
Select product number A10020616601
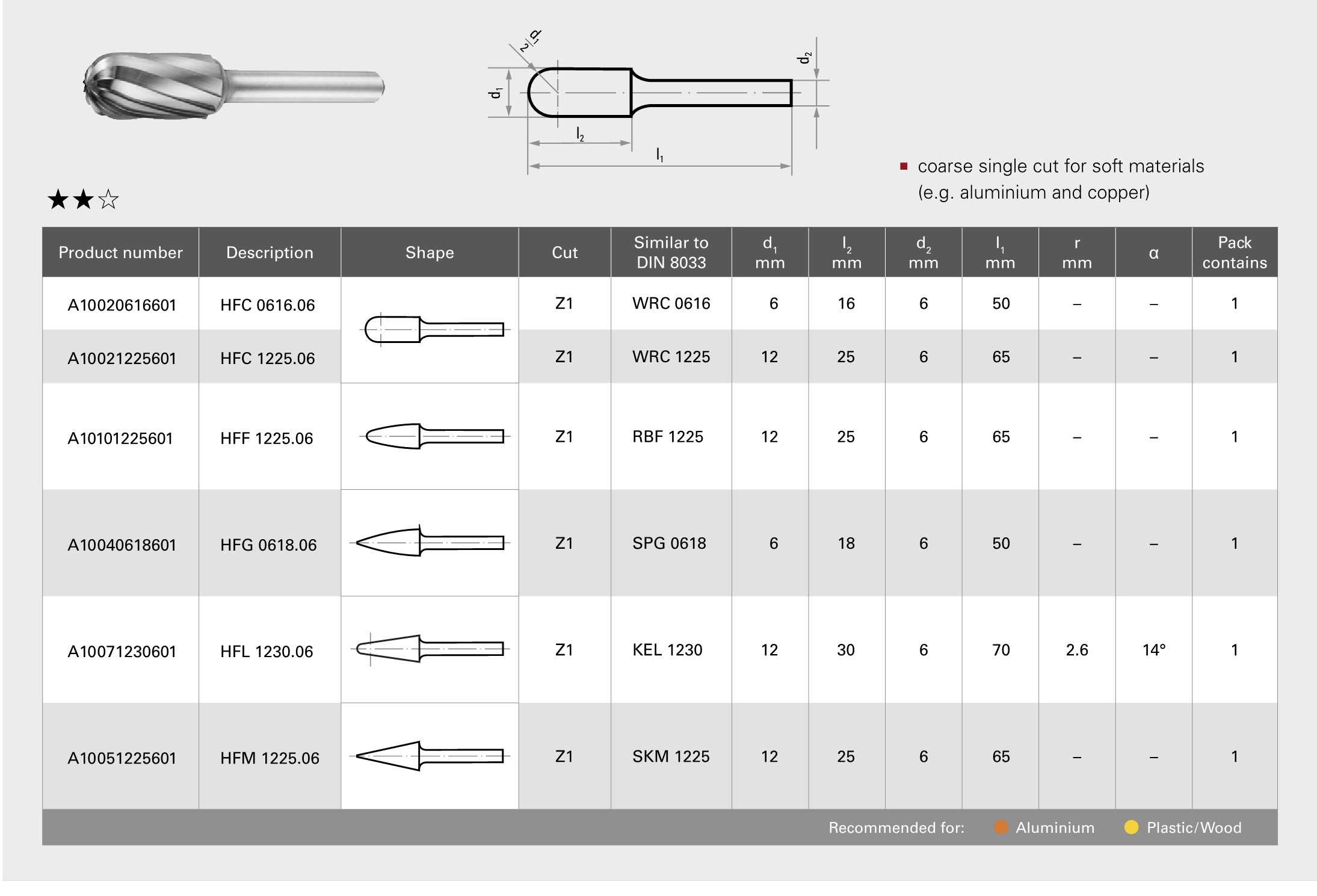[x=122, y=305]
